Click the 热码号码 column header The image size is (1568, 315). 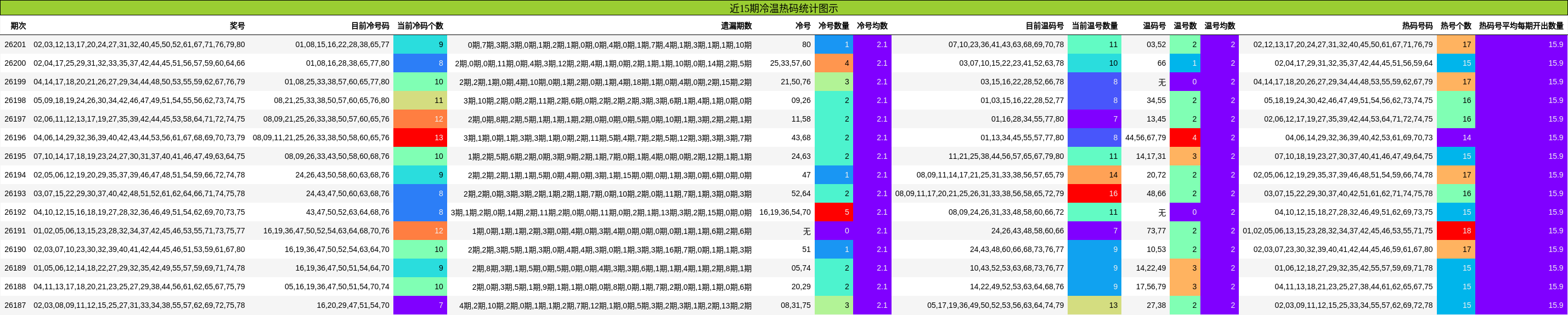coord(1417,26)
